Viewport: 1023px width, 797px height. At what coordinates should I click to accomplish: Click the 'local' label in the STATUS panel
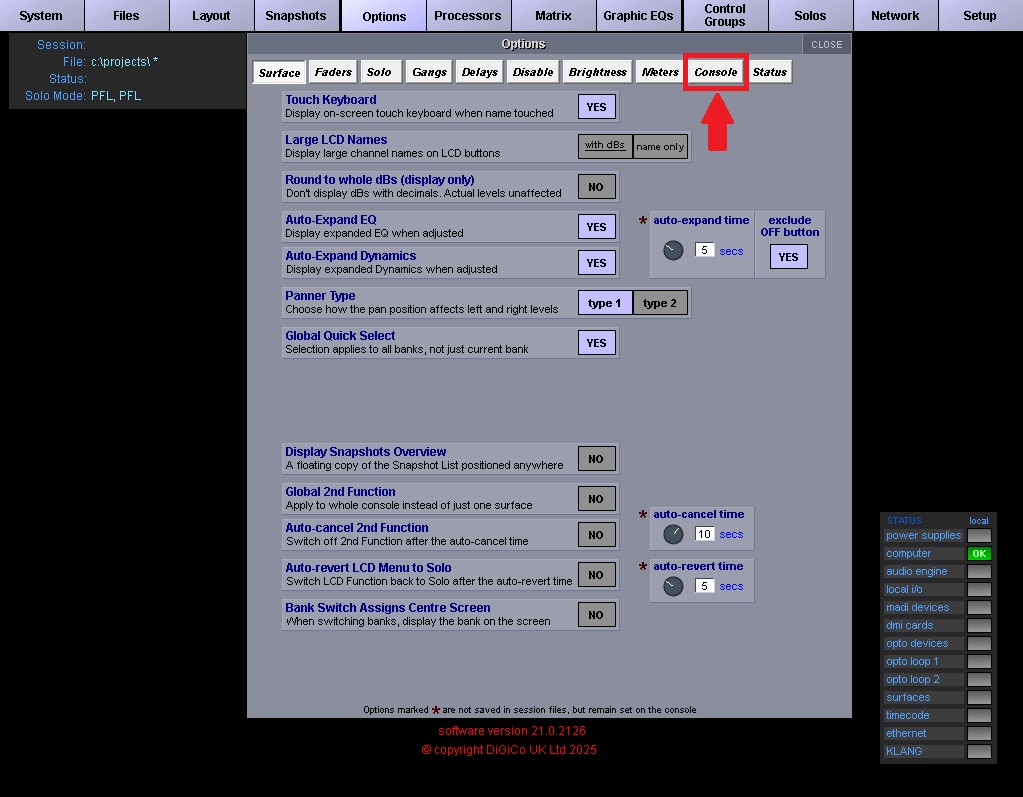(x=979, y=520)
